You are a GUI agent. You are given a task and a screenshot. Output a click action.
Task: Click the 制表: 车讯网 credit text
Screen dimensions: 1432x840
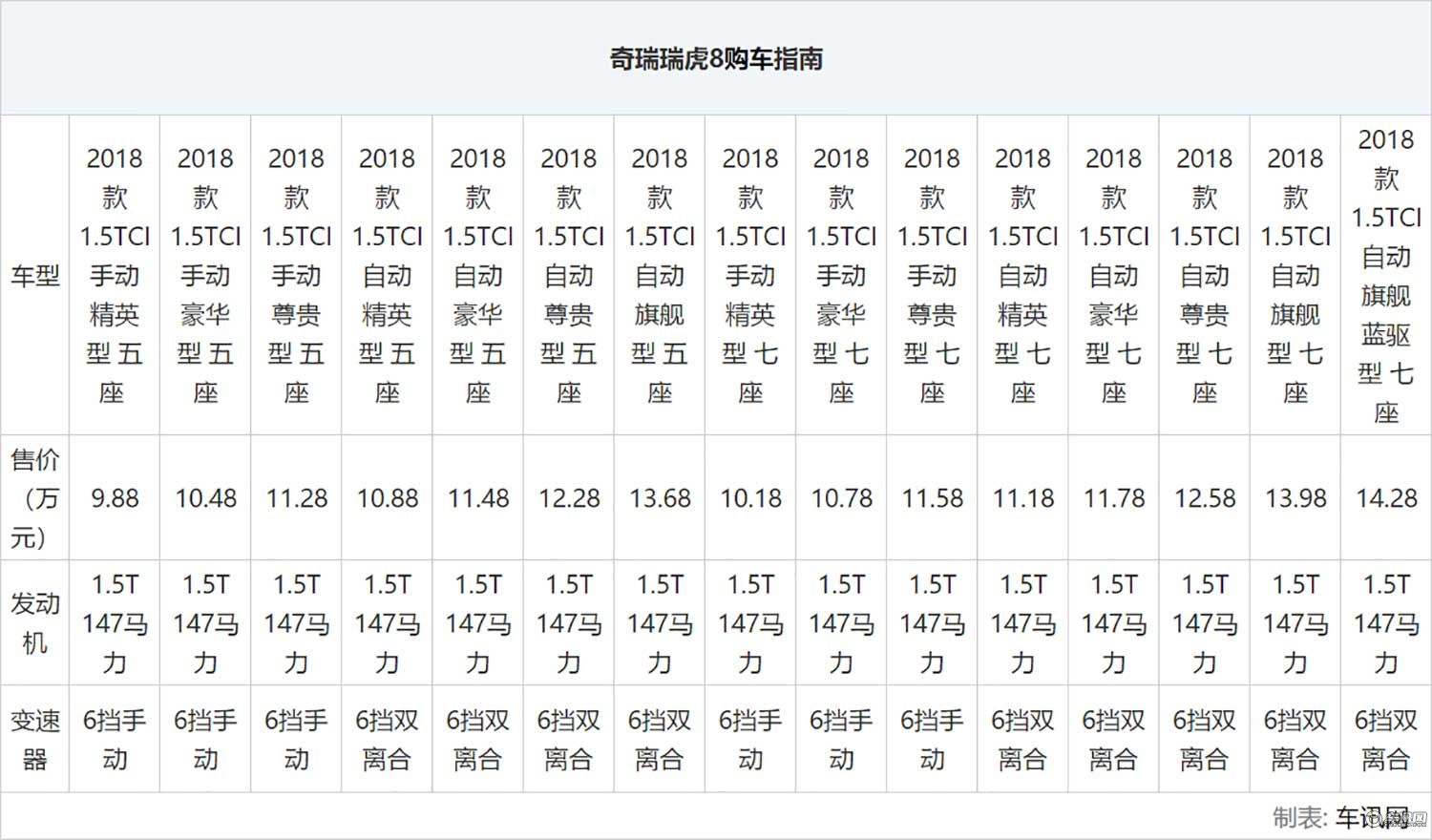pyautogui.click(x=1340, y=817)
